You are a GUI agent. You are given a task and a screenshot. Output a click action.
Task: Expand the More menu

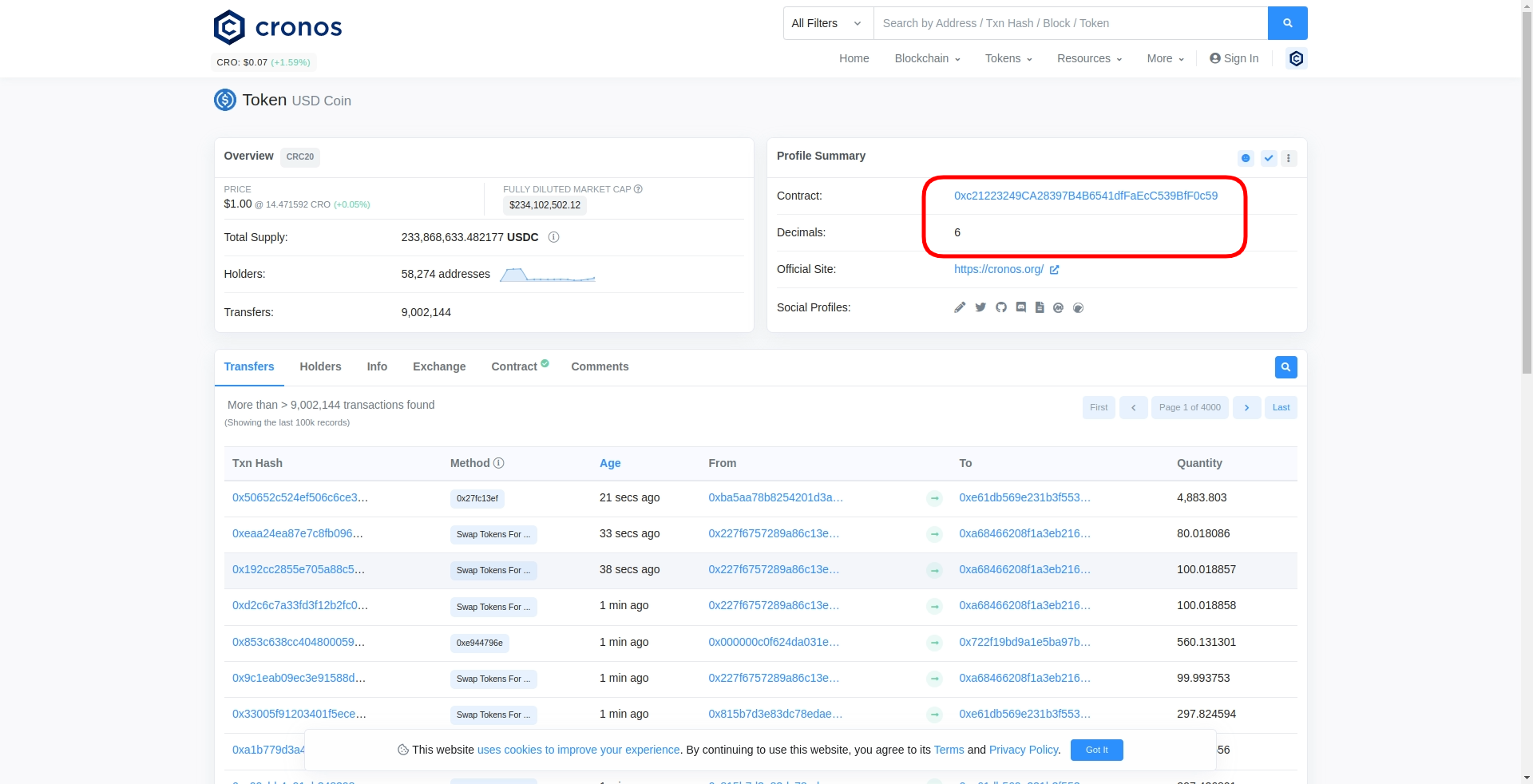[1165, 58]
